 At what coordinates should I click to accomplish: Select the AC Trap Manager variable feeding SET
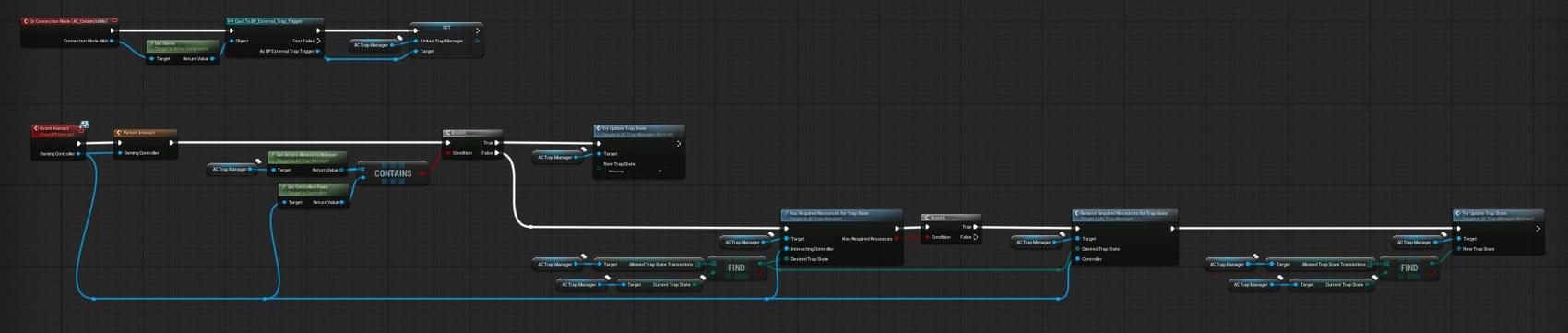point(374,44)
